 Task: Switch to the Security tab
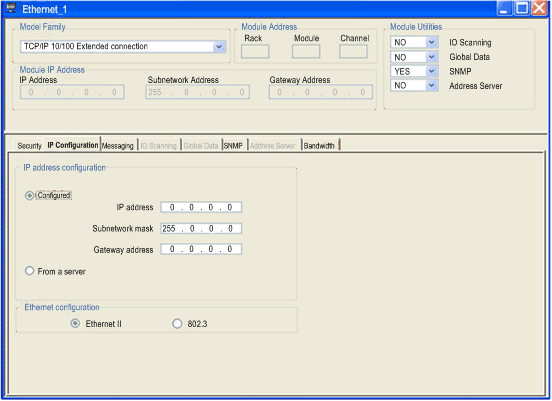pyautogui.click(x=30, y=146)
